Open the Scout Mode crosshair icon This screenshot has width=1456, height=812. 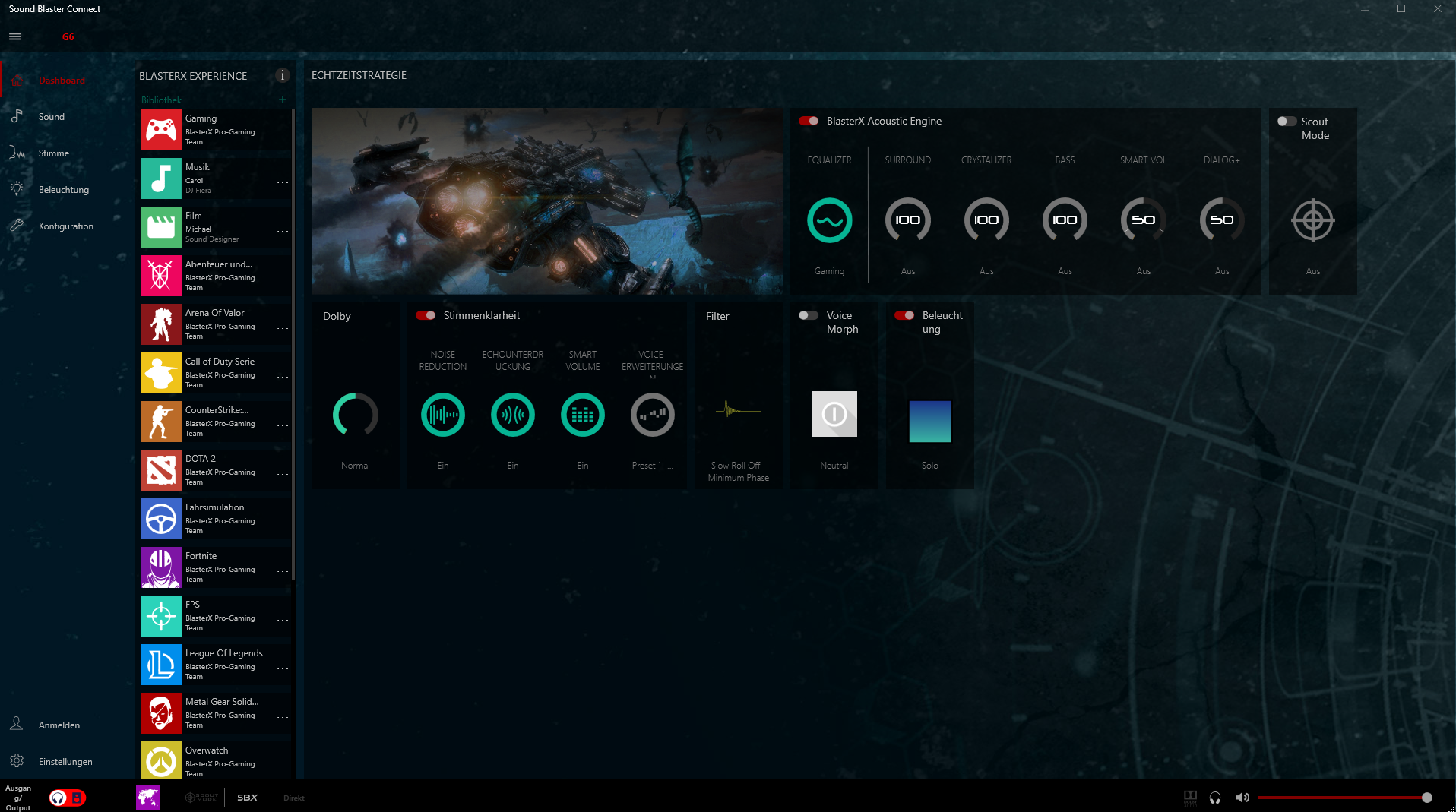click(x=1313, y=221)
